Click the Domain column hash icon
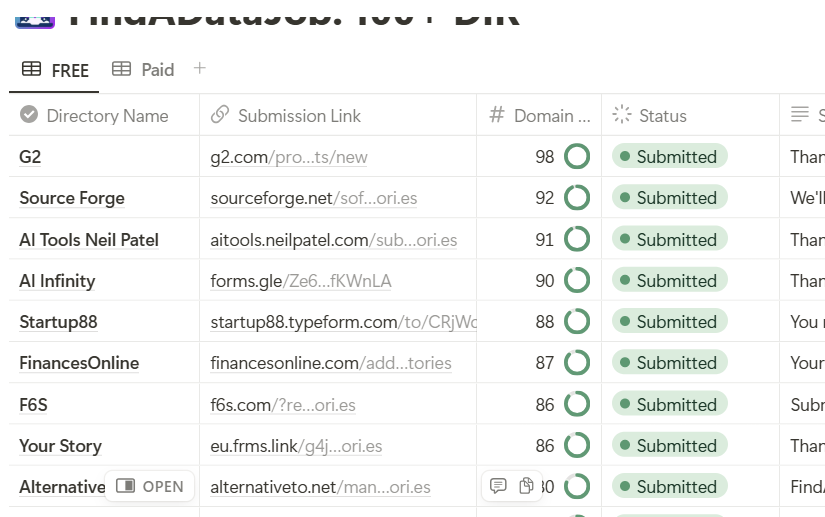This screenshot has width=825, height=517. tap(497, 115)
